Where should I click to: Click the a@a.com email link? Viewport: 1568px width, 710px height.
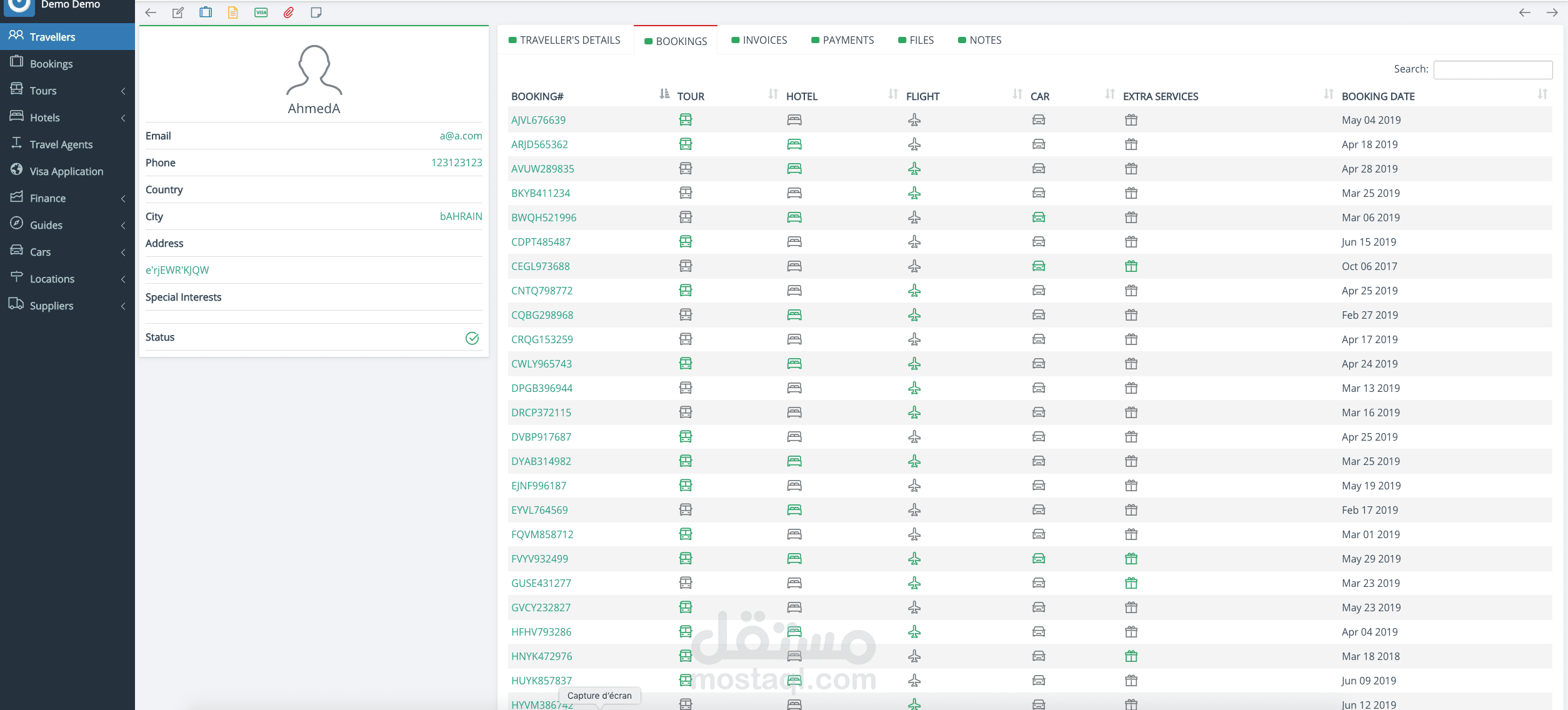coord(461,136)
